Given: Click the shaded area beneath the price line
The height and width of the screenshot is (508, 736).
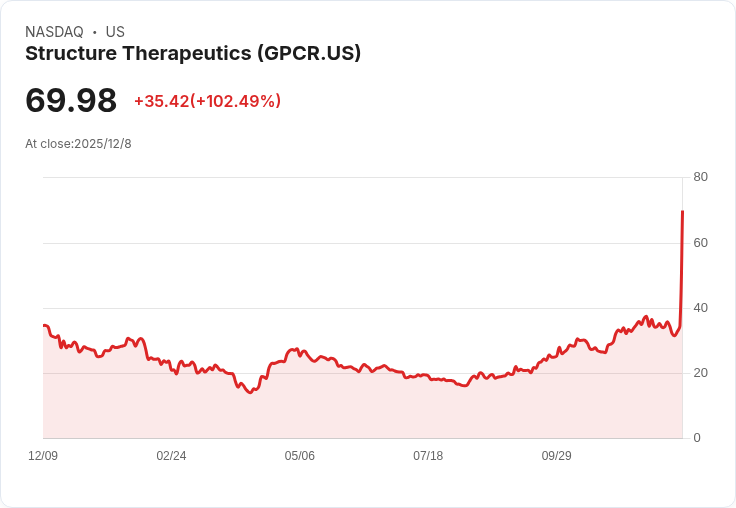Looking at the screenshot, I should (x=362, y=406).
